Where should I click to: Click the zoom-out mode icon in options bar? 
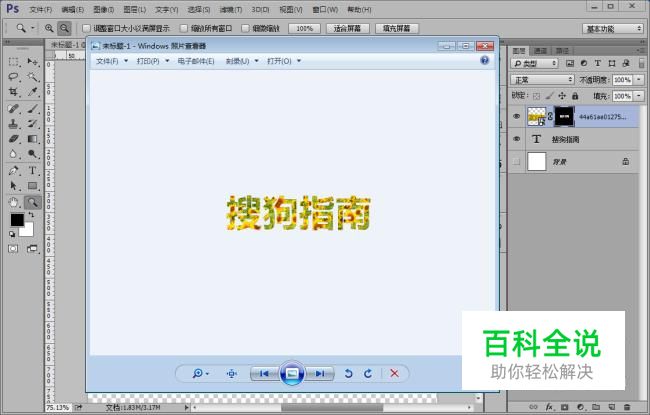pos(64,28)
